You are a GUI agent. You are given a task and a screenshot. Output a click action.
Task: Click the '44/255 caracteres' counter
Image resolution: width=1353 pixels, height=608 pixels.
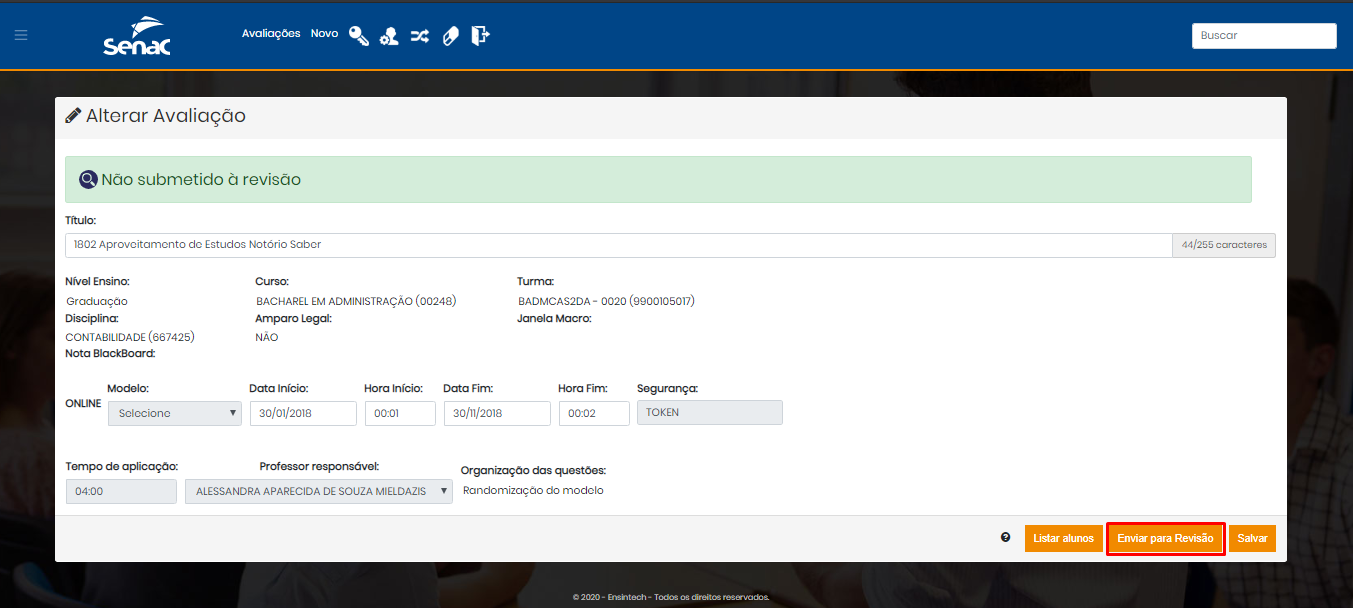pos(1224,245)
